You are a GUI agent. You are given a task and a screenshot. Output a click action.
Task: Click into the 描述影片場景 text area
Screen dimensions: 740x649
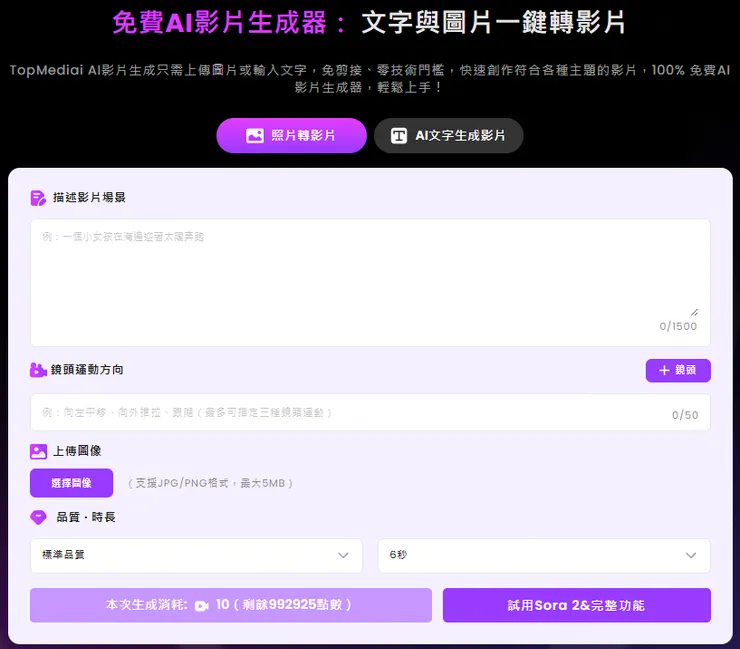(370, 282)
